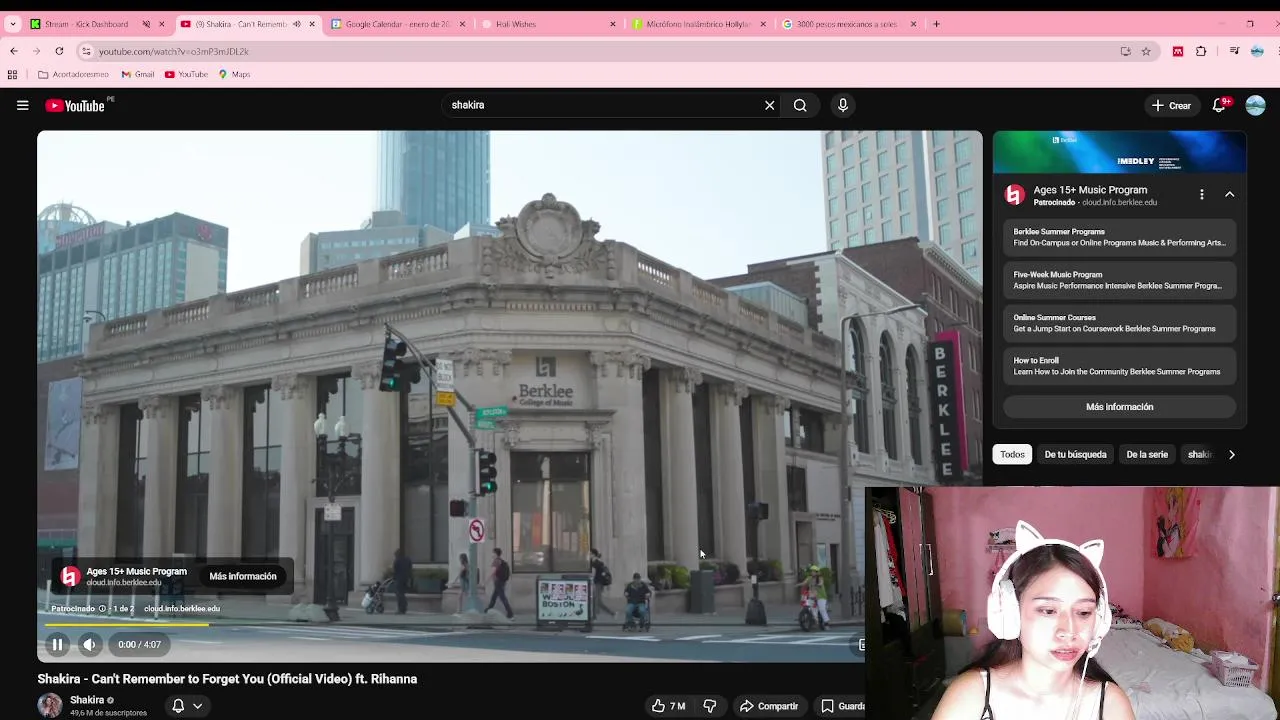Open the browser extensions puzzle icon

point(1201,51)
